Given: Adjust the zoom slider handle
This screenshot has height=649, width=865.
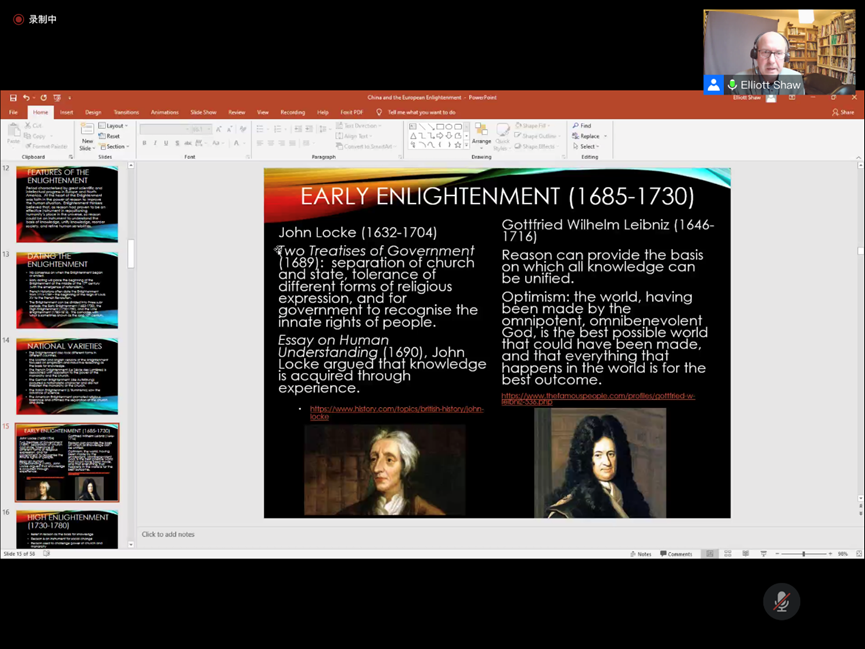Looking at the screenshot, I should pos(803,554).
